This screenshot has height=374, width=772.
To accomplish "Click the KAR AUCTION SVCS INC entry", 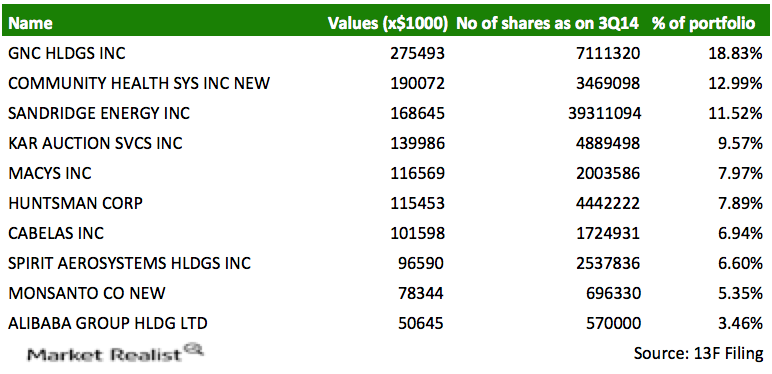I will [95, 144].
